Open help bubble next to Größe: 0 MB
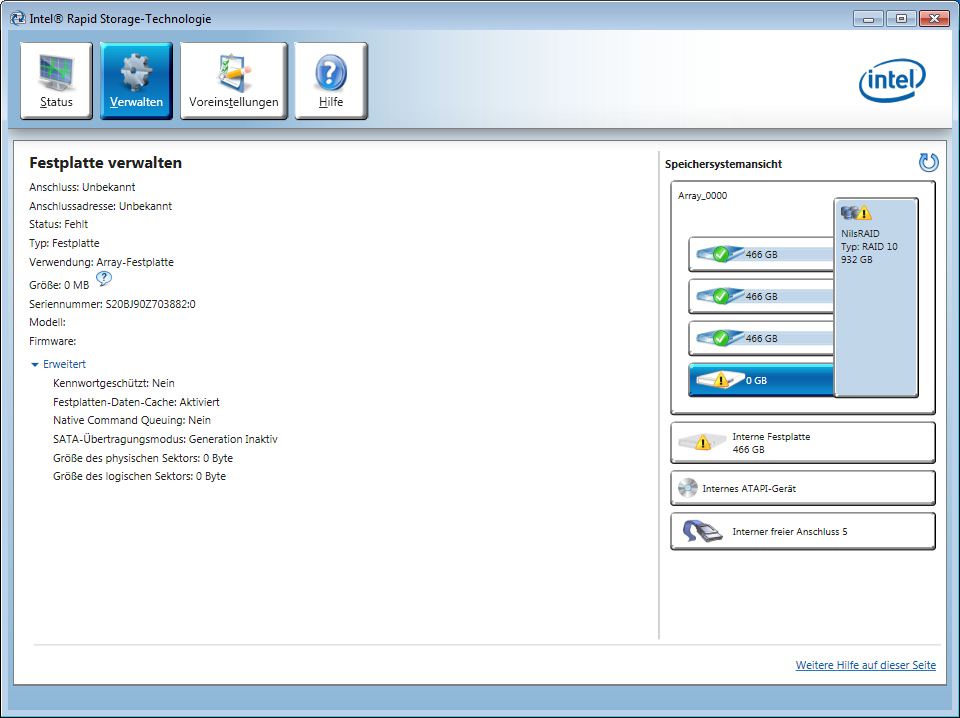This screenshot has width=960, height=718. [x=104, y=279]
